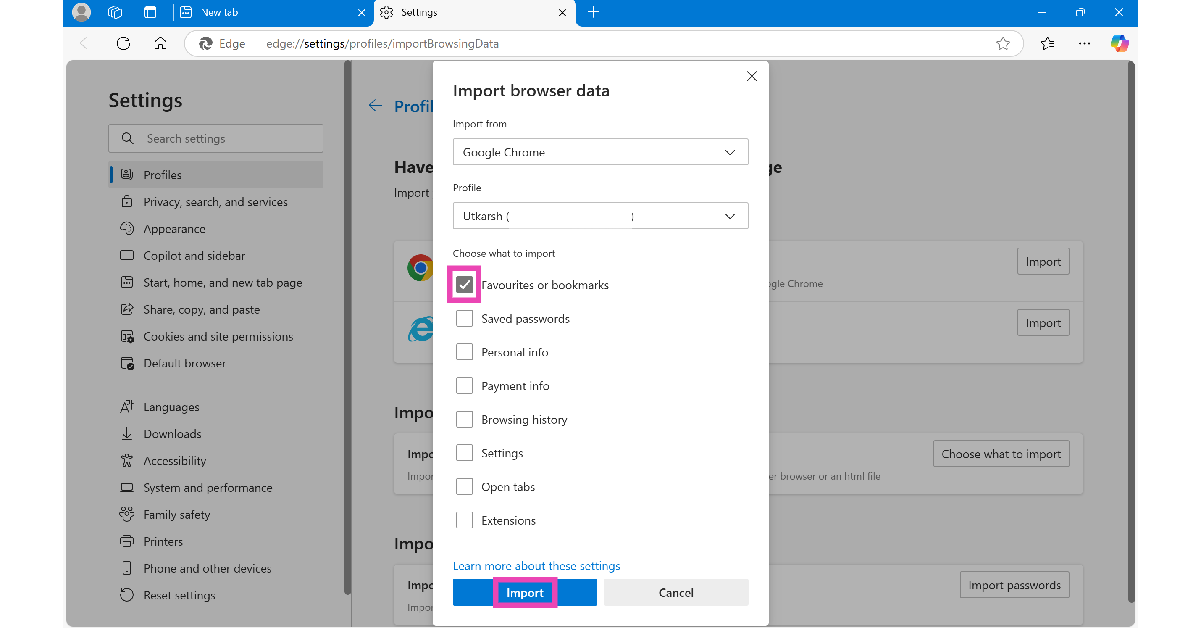The height and width of the screenshot is (628, 1200).
Task: Enable the Saved passwords checkbox
Action: point(464,319)
